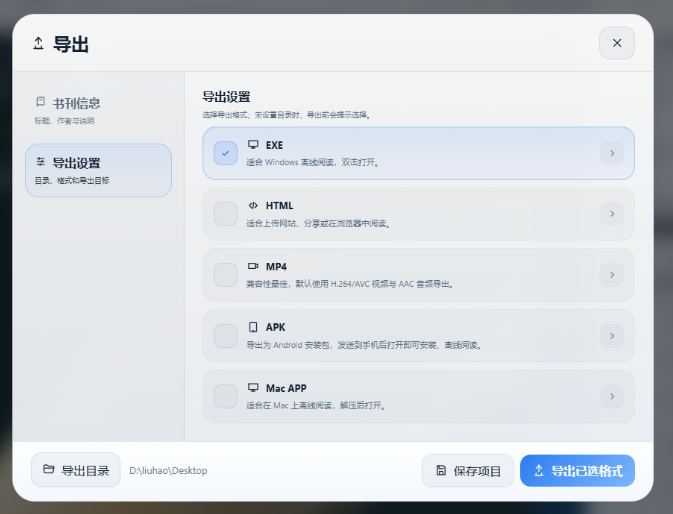Image resolution: width=673 pixels, height=514 pixels.
Task: Click the APK description mentioning Android 安装包
Action: [364, 345]
